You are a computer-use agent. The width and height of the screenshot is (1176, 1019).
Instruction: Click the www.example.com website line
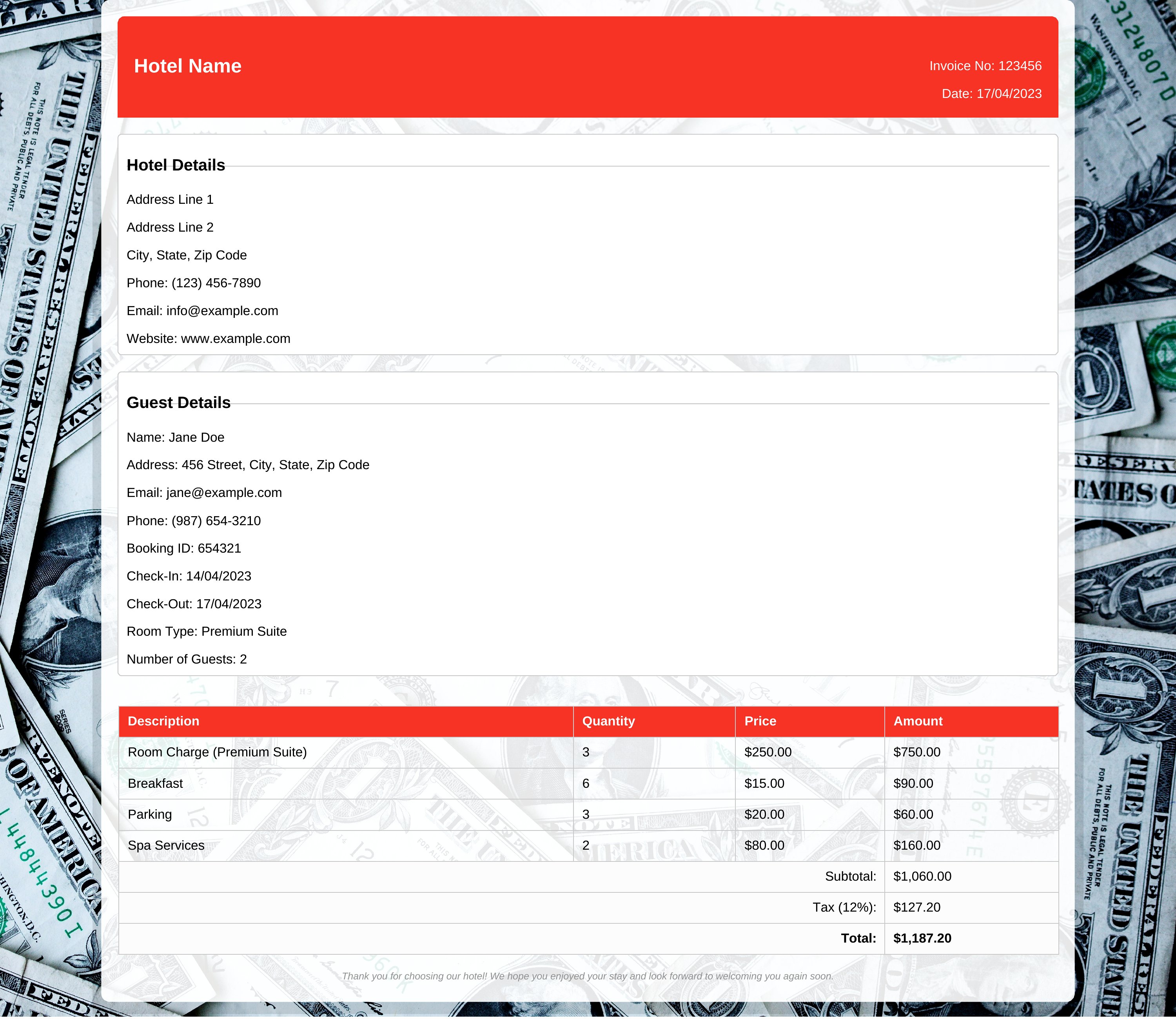coord(208,339)
